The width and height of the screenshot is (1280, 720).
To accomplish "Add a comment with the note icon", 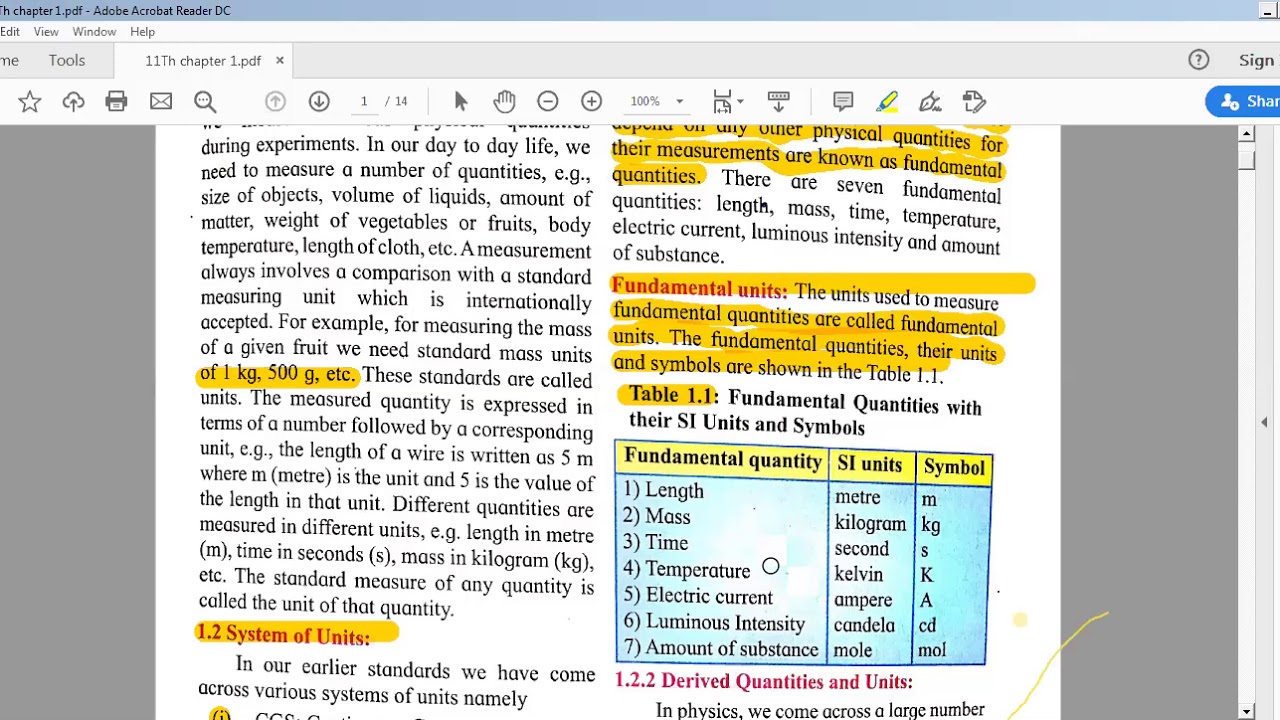I will pos(843,101).
